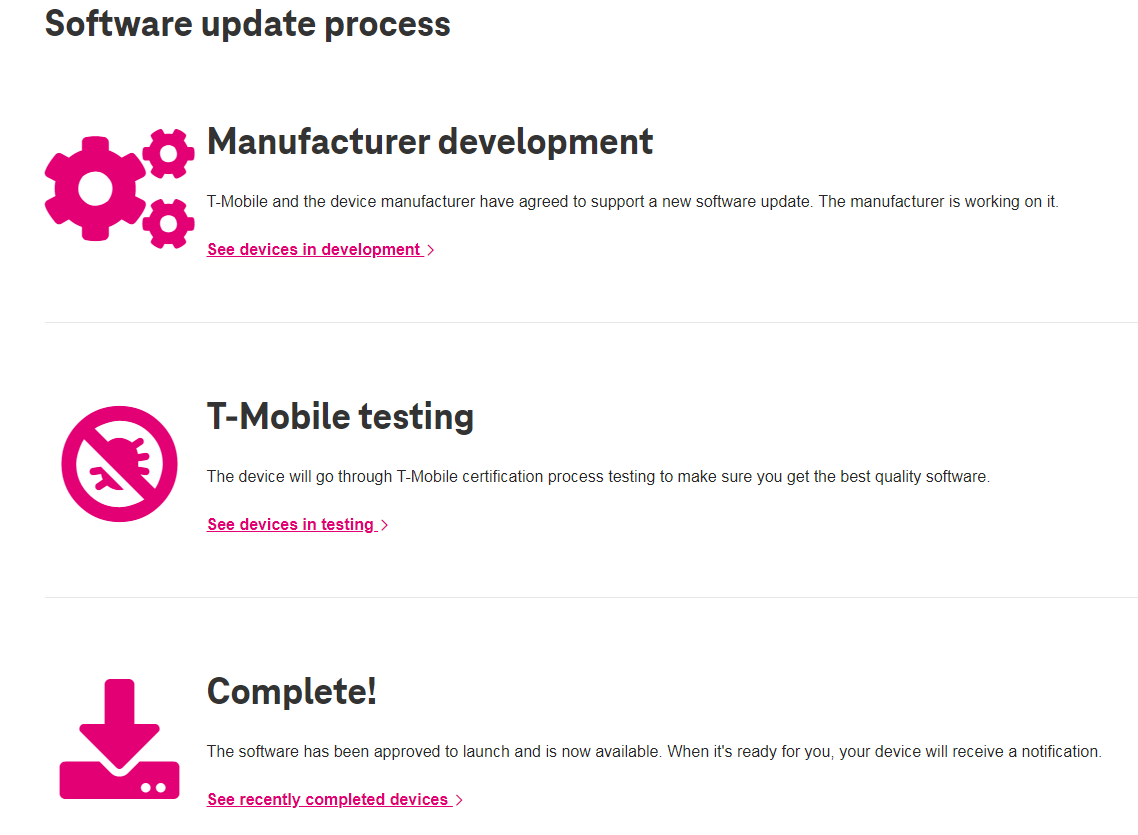Click chevron after devices in testing

click(x=385, y=525)
